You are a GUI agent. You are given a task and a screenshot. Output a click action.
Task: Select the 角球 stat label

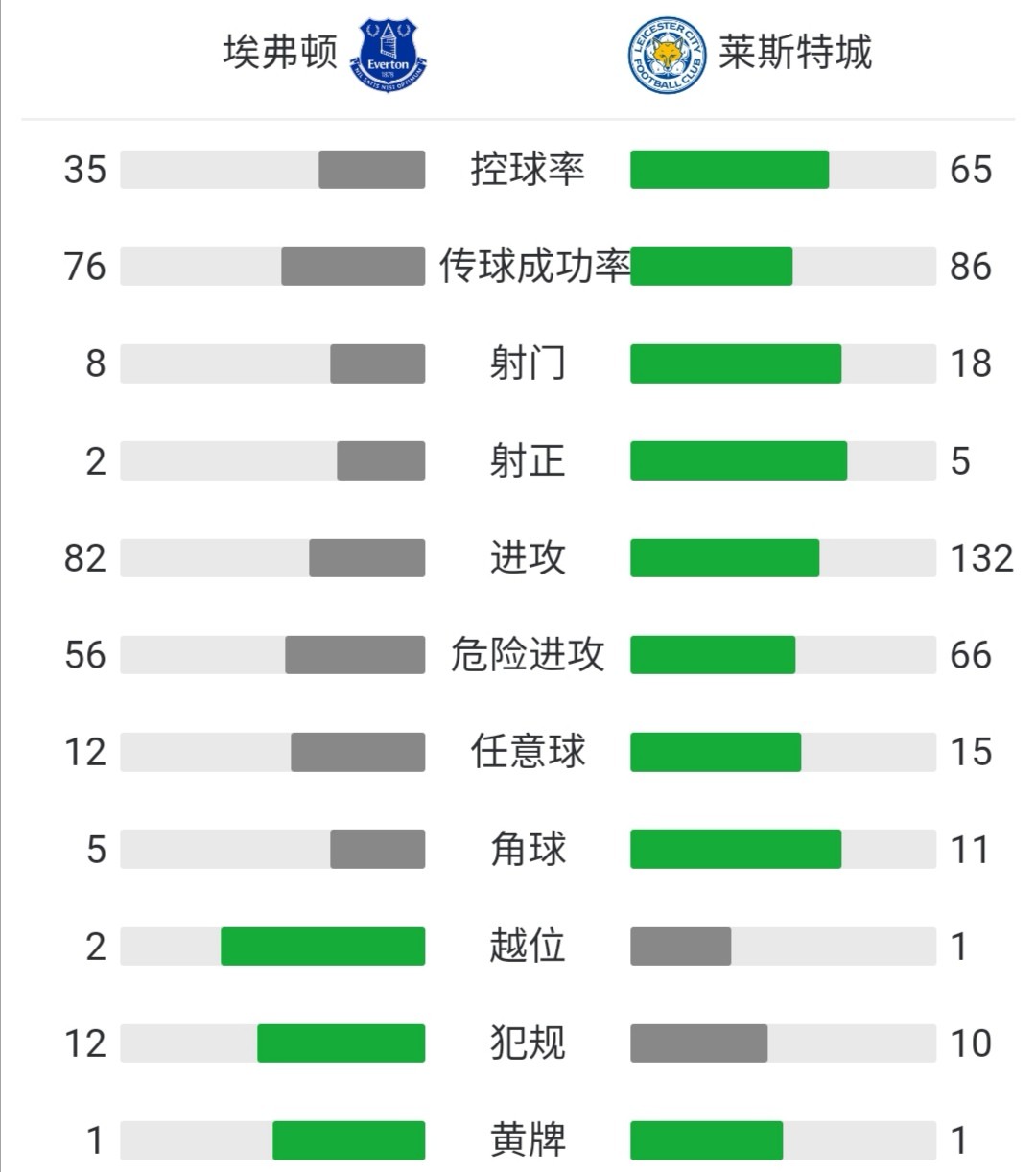(528, 849)
